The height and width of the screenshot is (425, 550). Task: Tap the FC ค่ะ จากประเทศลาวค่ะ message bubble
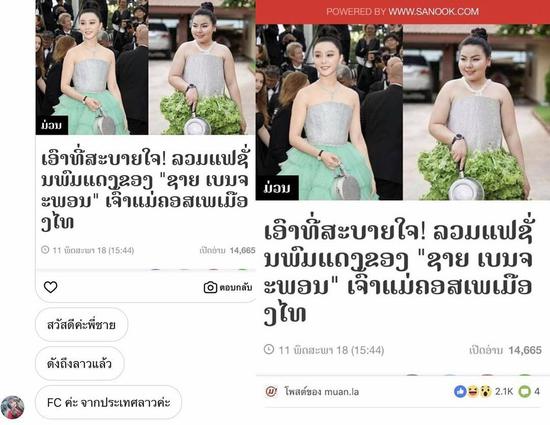point(108,402)
